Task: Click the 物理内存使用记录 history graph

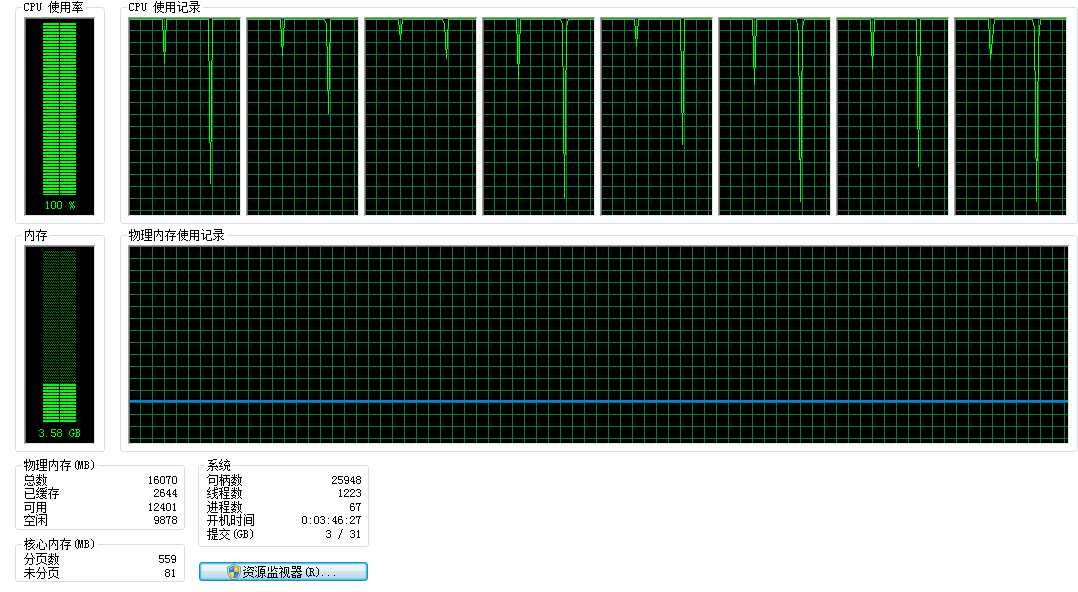Action: [x=598, y=344]
